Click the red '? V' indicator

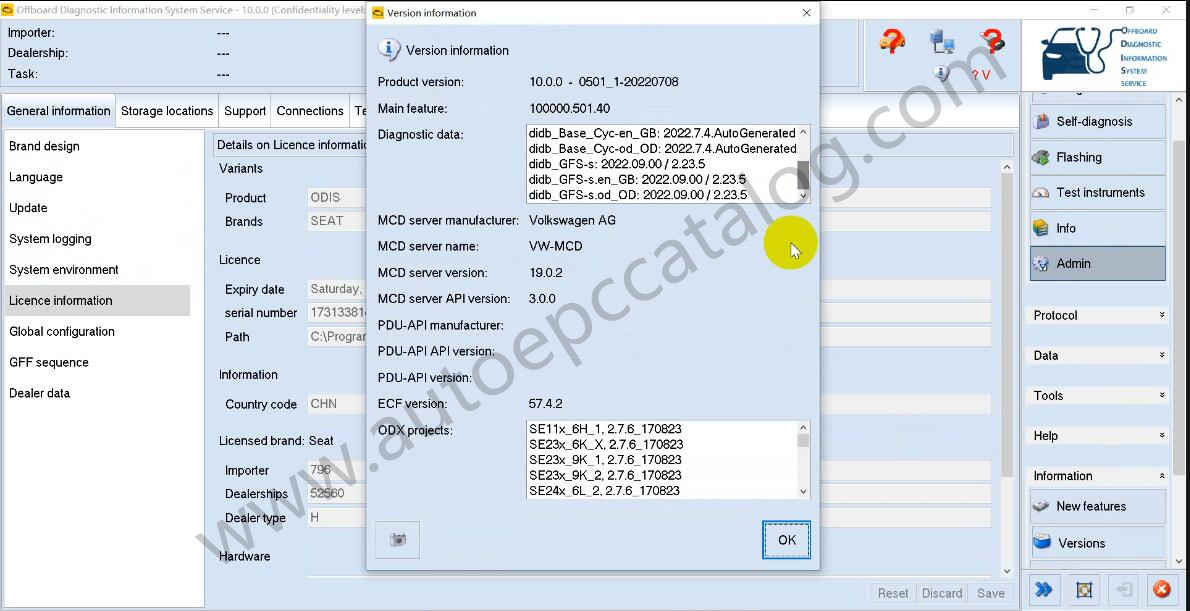(x=981, y=75)
